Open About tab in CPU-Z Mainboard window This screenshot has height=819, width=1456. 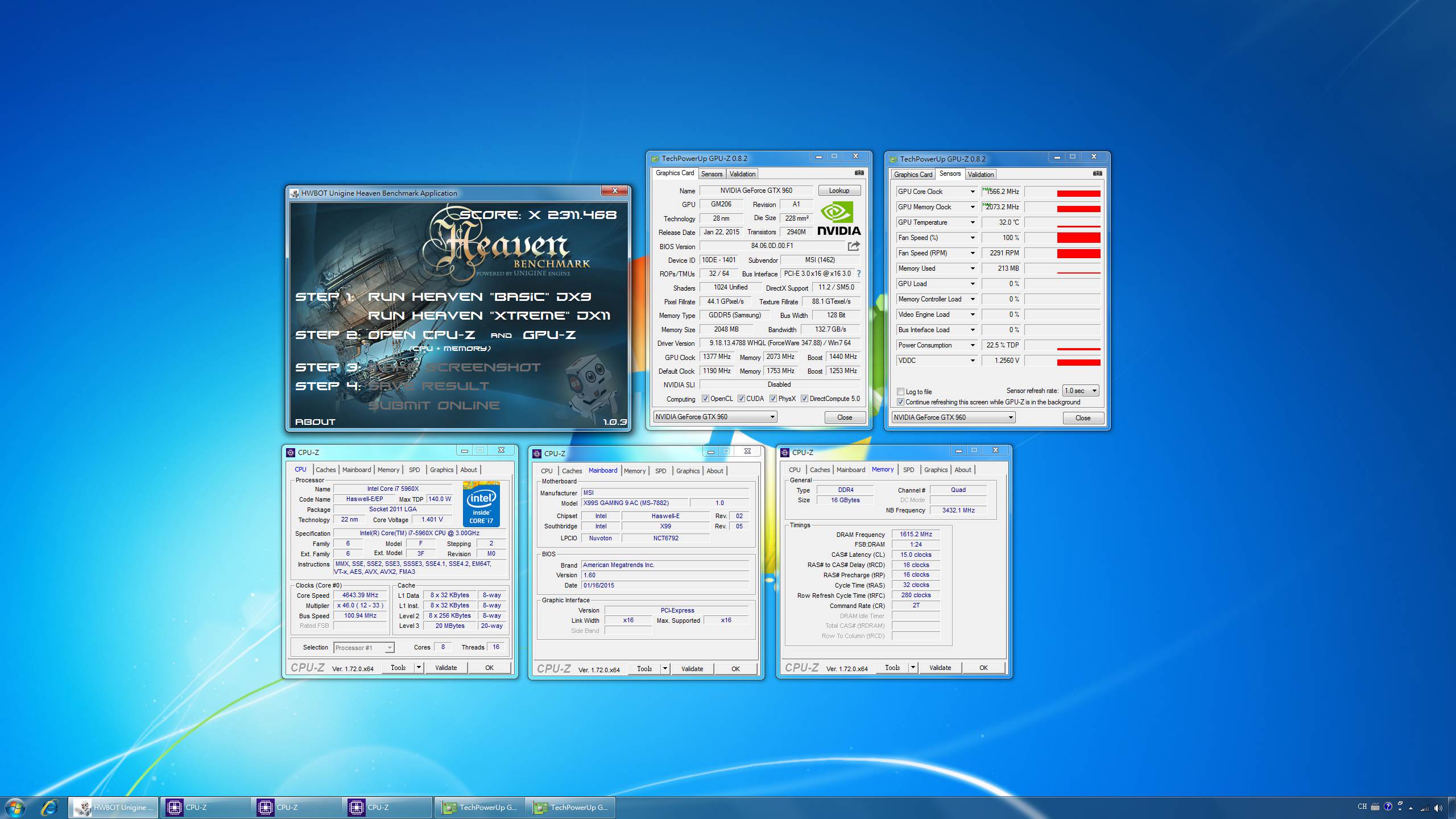pyautogui.click(x=715, y=471)
